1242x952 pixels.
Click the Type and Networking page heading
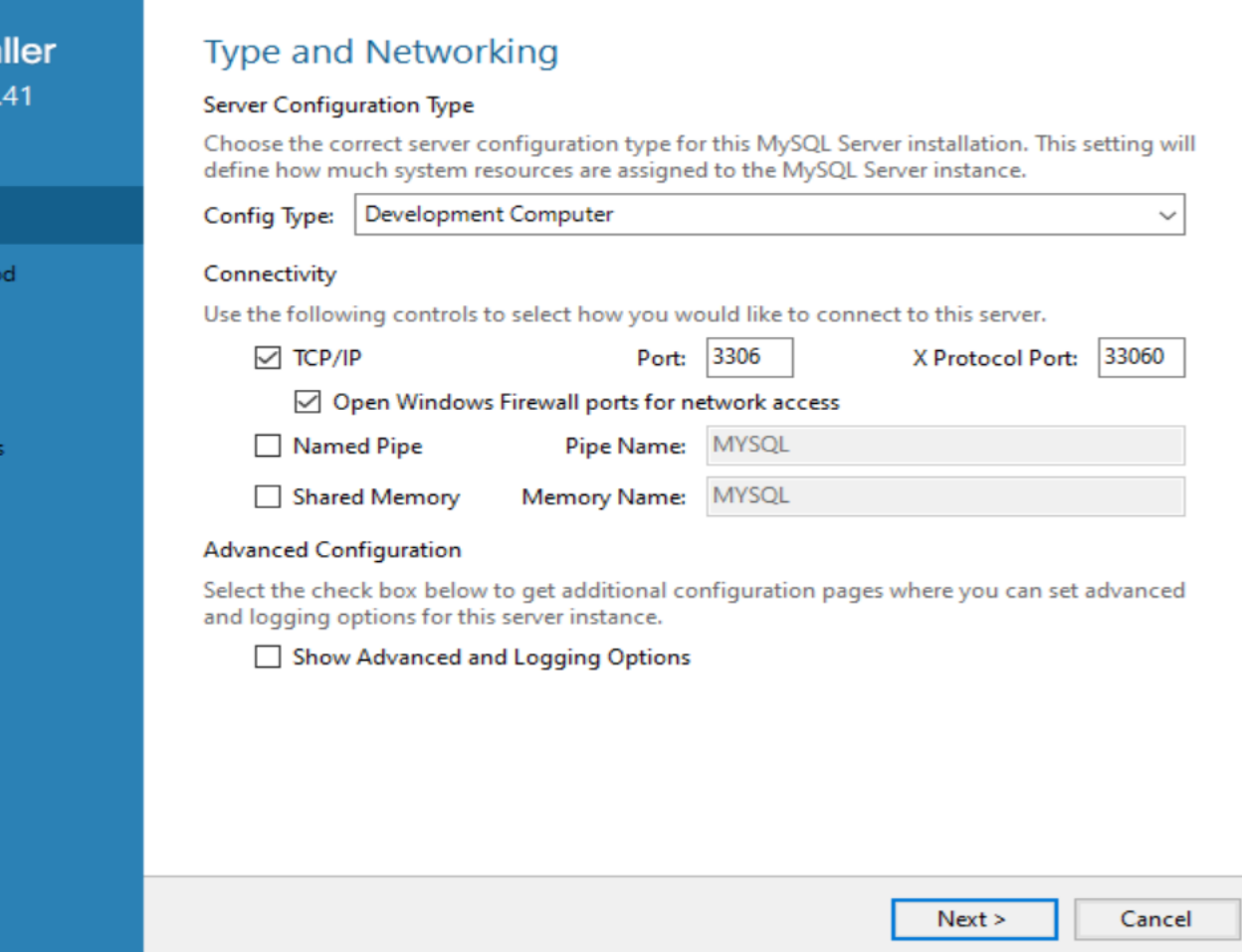click(x=381, y=52)
